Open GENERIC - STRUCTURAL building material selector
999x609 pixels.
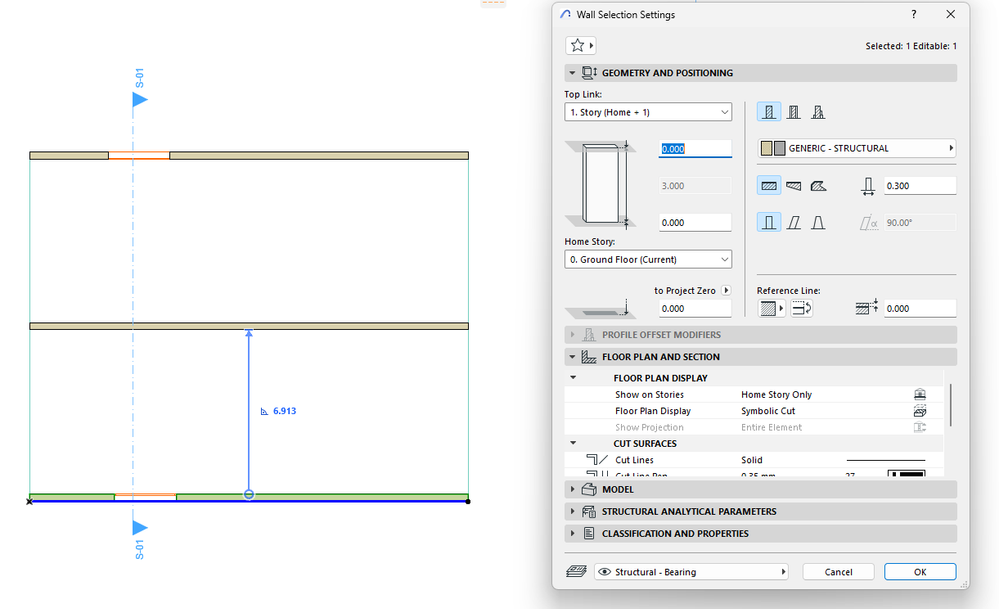(856, 148)
